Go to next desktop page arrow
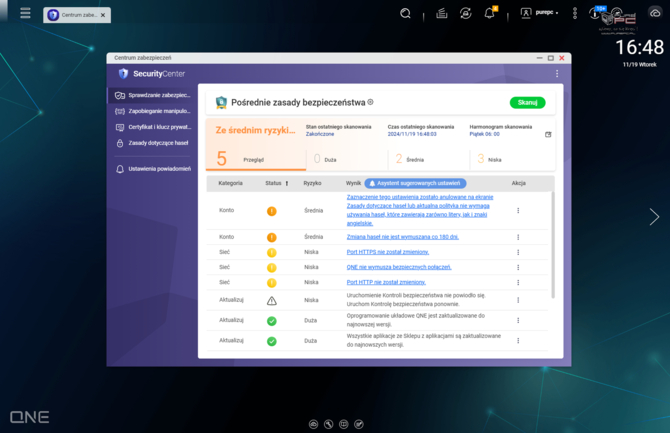670x433 pixels. (654, 217)
